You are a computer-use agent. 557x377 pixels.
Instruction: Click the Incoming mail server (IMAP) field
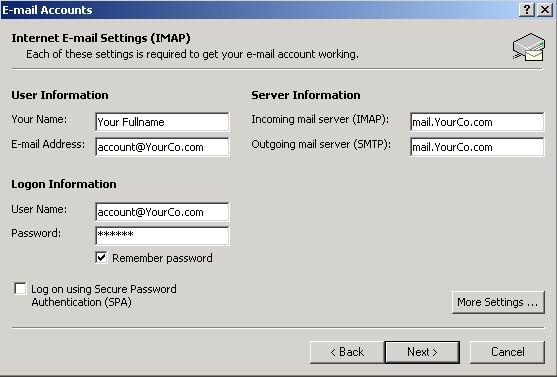pos(477,122)
